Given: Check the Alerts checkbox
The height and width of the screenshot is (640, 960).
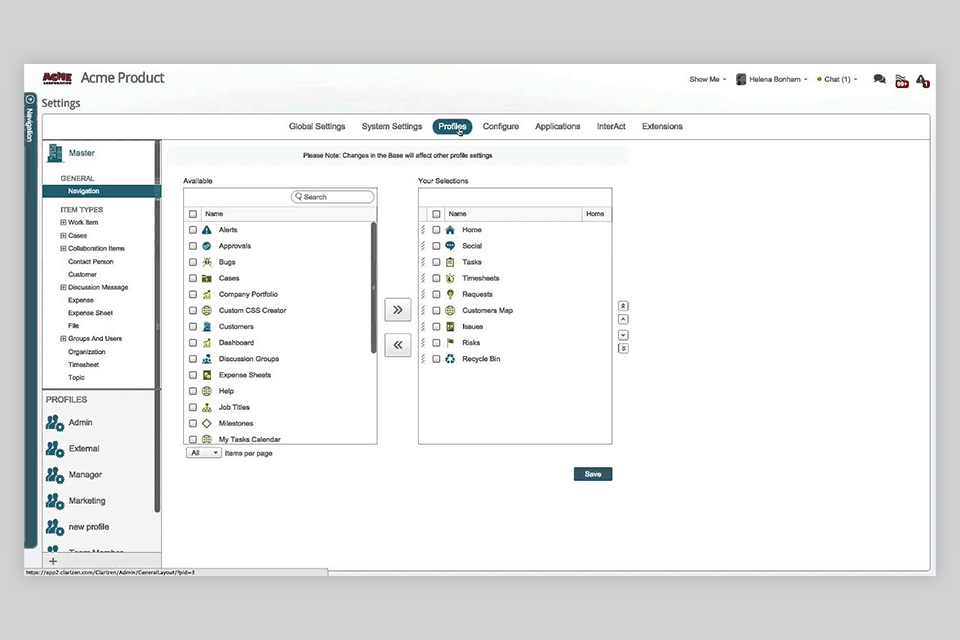Looking at the screenshot, I should click(x=193, y=230).
